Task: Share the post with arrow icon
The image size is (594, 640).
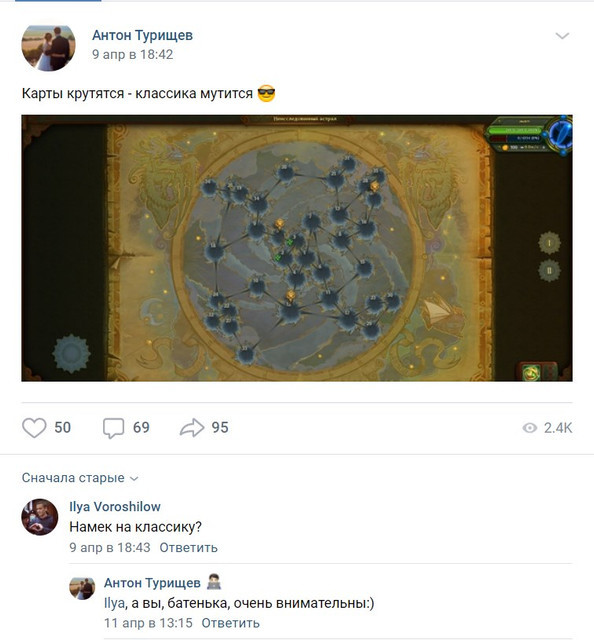Action: coord(191,427)
